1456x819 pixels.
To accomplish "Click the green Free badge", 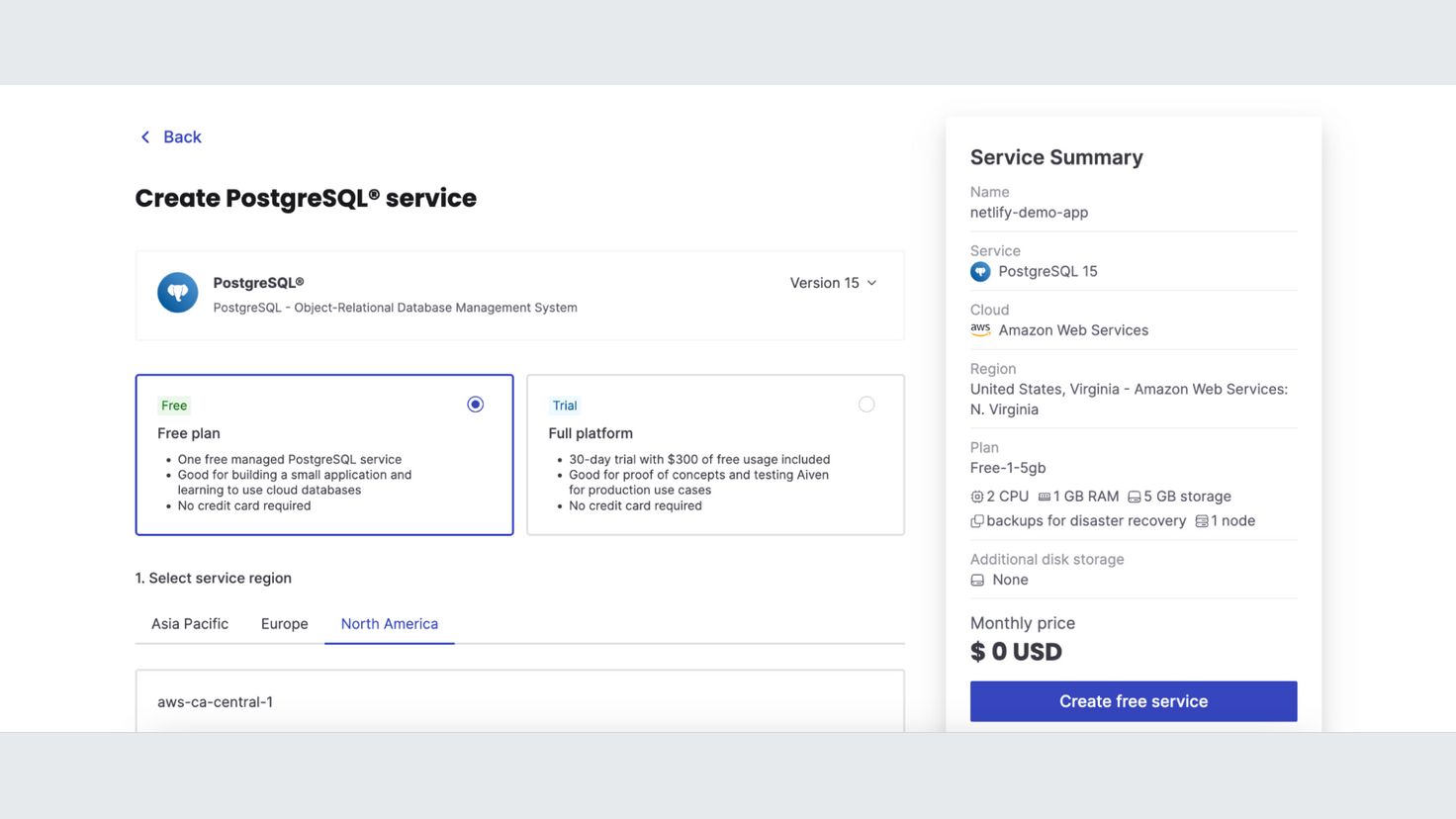I will pos(174,406).
